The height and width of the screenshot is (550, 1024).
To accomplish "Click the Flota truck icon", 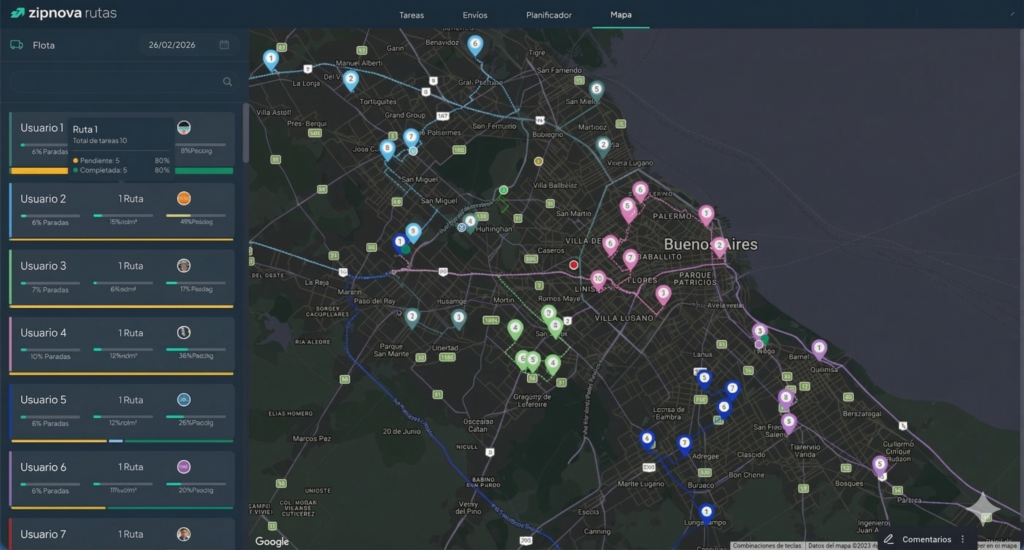I will pos(16,45).
